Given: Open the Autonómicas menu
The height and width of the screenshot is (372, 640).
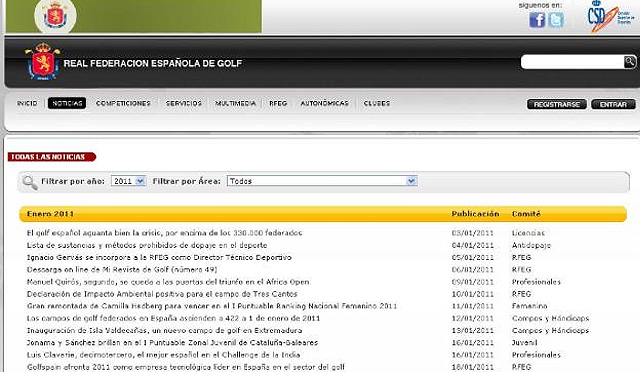Looking at the screenshot, I should [324, 103].
